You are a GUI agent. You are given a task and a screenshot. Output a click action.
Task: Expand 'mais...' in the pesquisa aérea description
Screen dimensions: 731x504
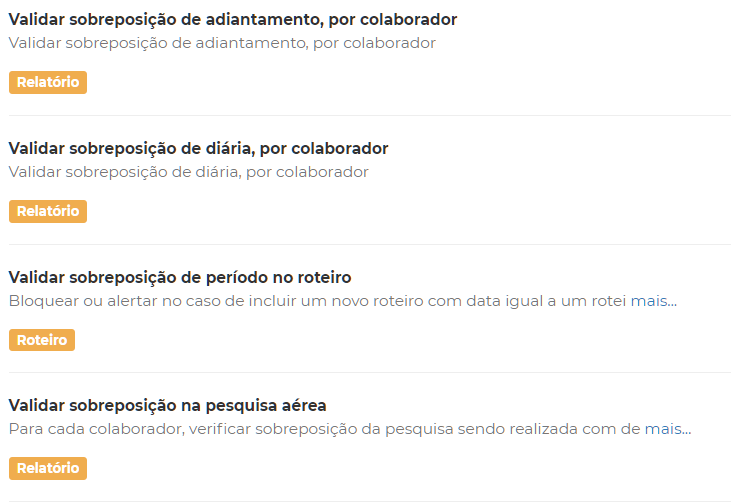coord(668,429)
